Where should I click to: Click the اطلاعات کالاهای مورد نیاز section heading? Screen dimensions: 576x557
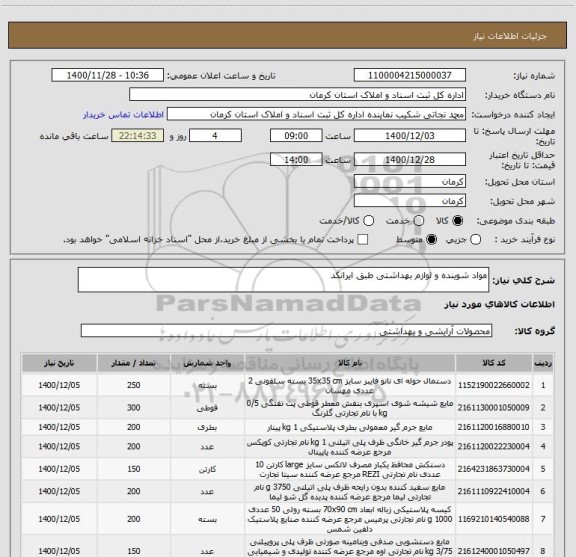[500, 305]
